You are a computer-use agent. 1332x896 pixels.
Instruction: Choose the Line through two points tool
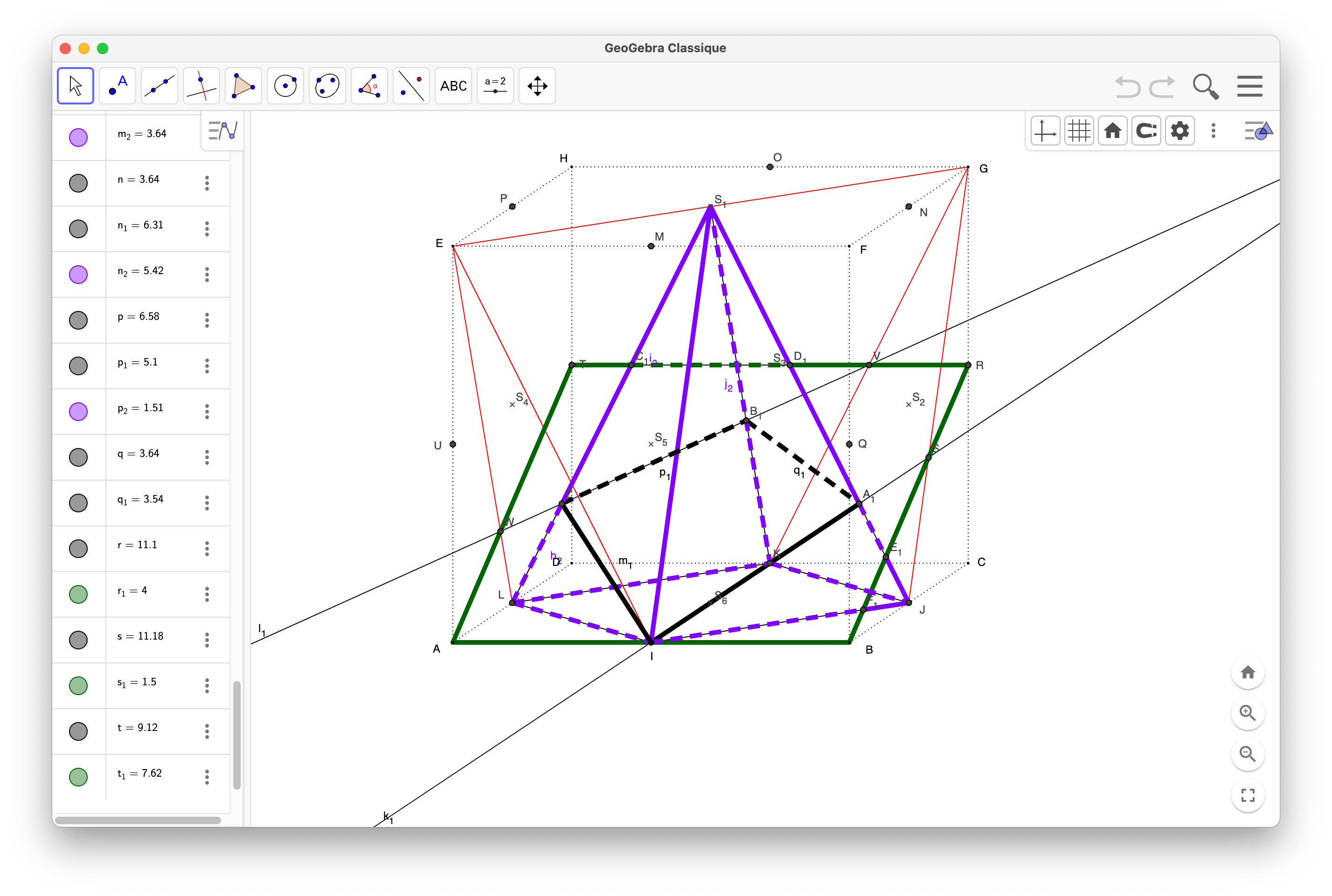pos(160,86)
